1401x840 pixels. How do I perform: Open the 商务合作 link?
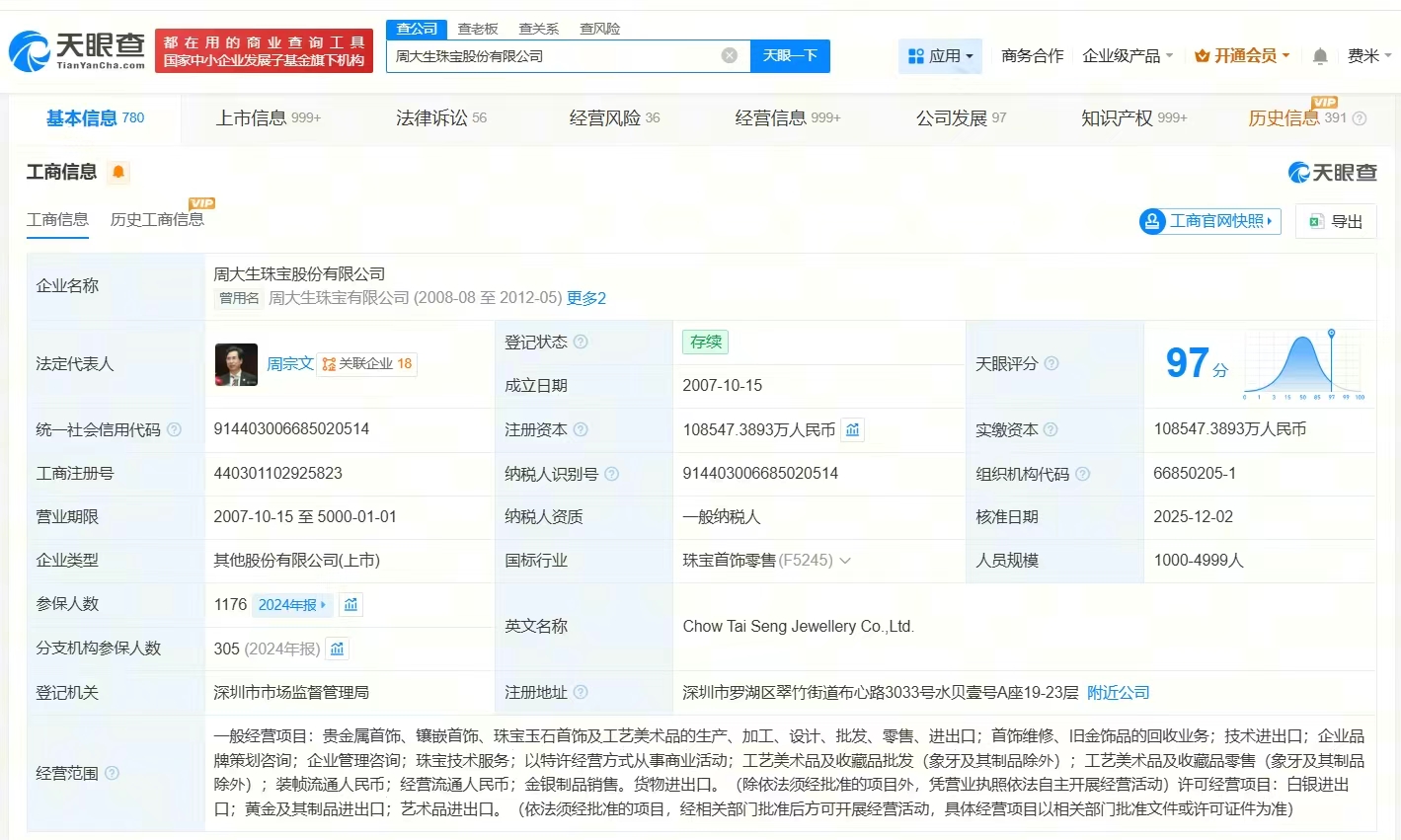tap(1033, 56)
